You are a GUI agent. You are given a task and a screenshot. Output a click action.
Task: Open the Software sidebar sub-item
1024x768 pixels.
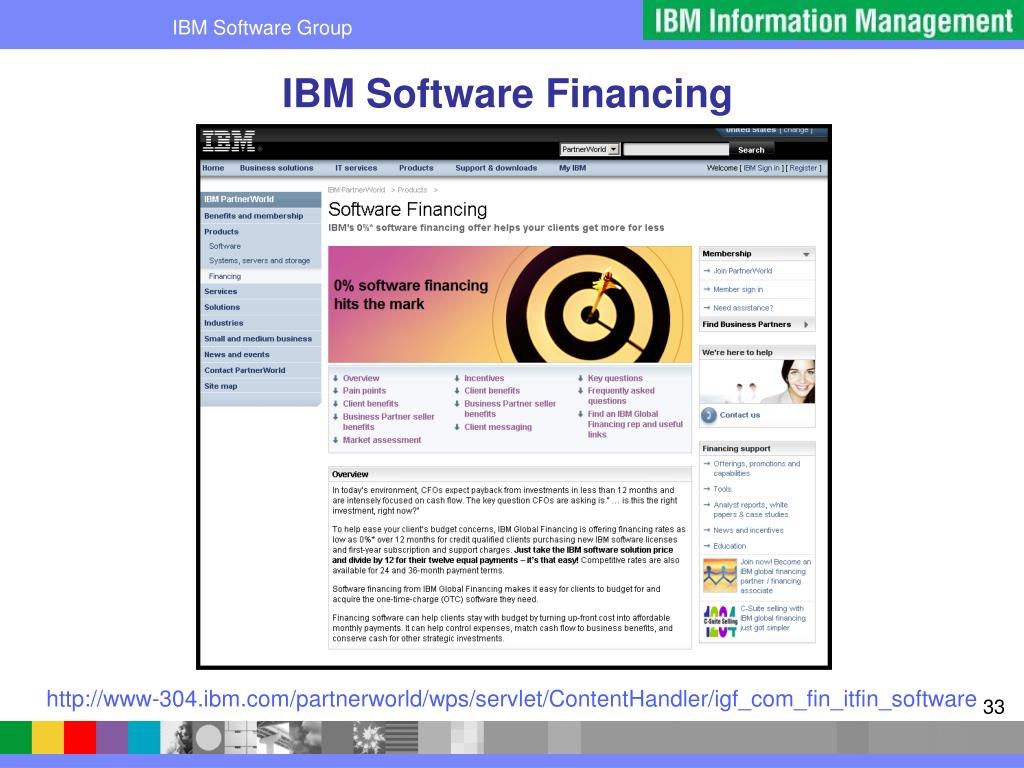tap(225, 246)
